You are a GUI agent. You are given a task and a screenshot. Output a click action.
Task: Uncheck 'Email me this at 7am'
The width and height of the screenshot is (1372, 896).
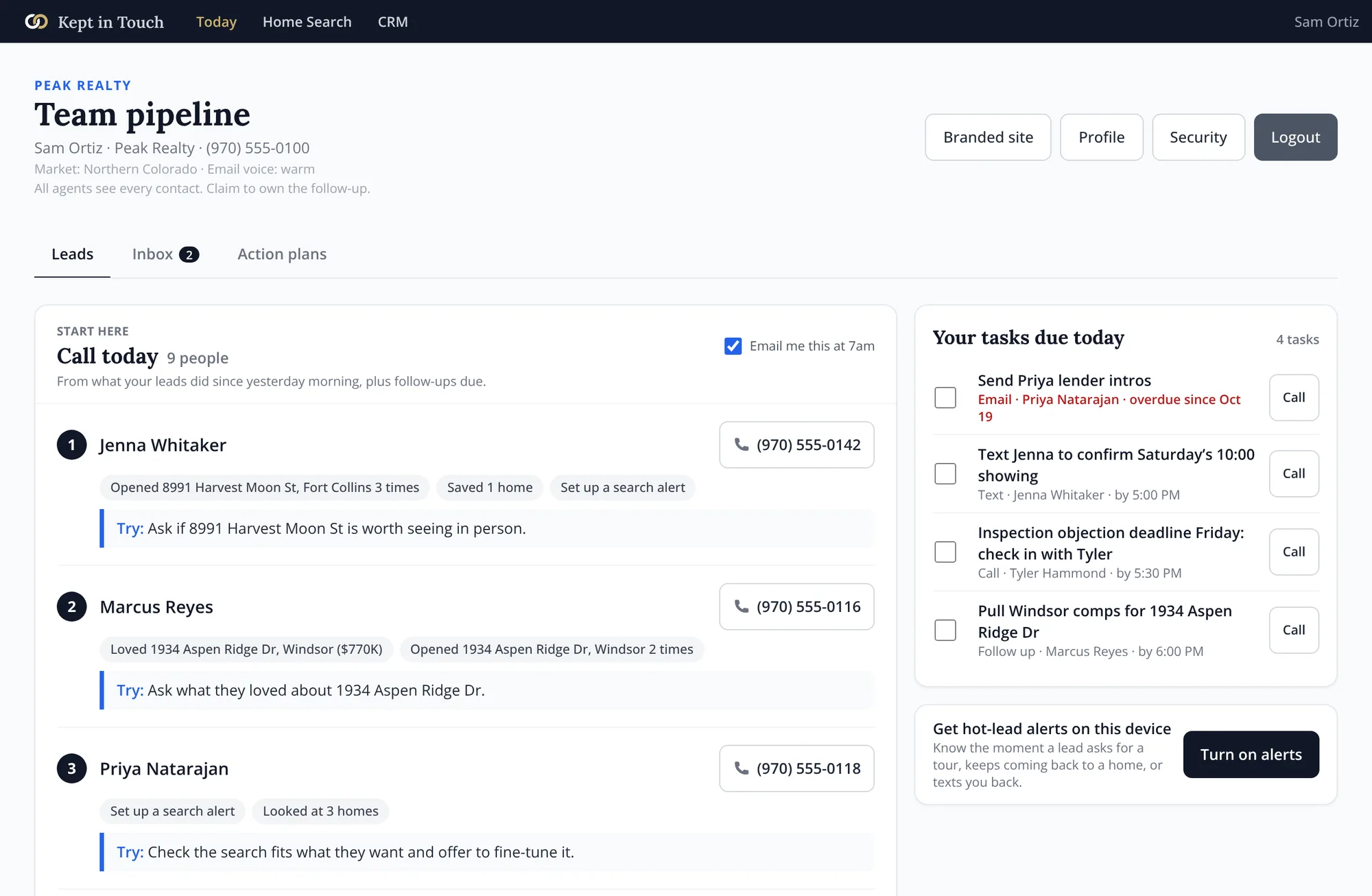[x=733, y=346]
